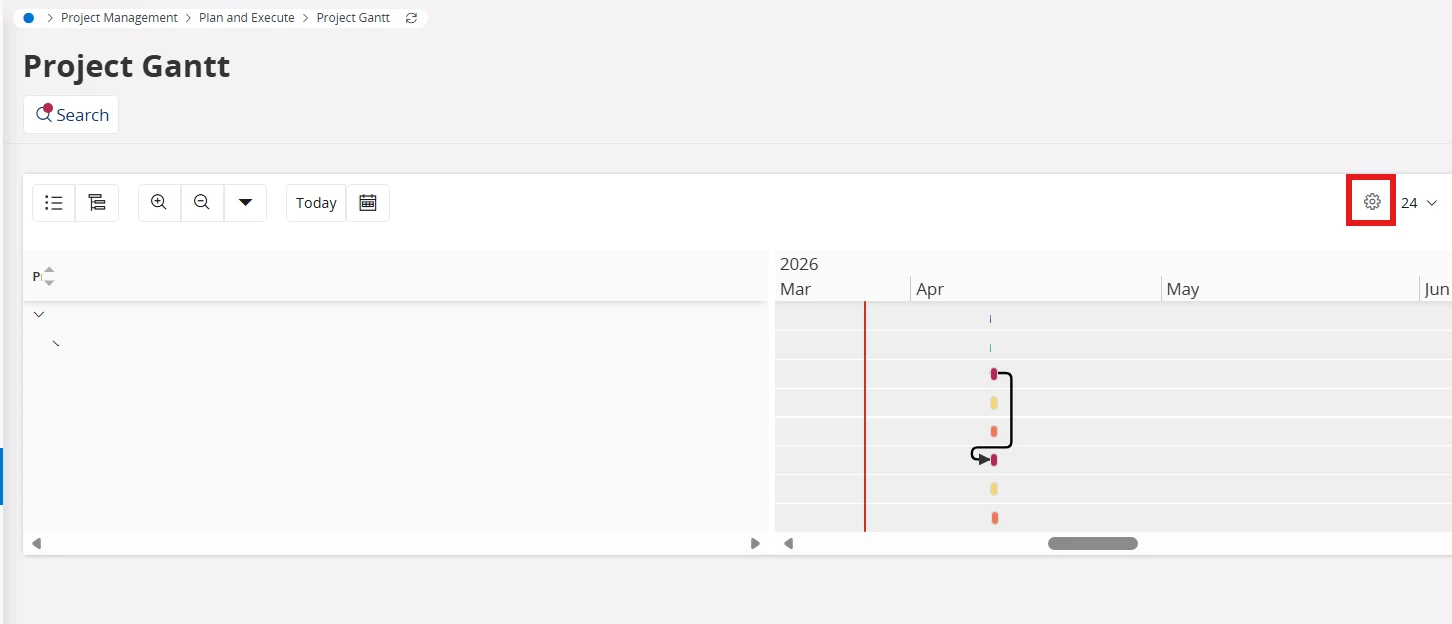
Task: Jump to Today on the timeline
Action: click(316, 203)
